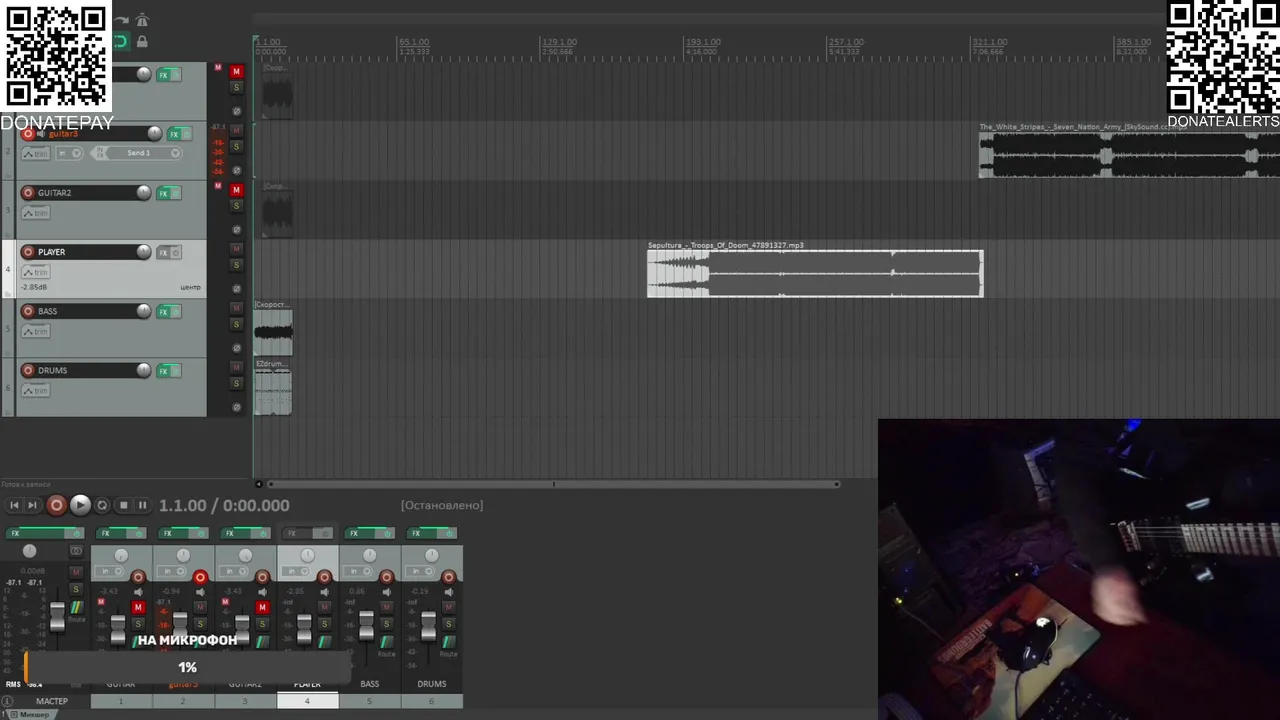
Task: Open FX for BASS track in track list
Action: pyautogui.click(x=163, y=312)
